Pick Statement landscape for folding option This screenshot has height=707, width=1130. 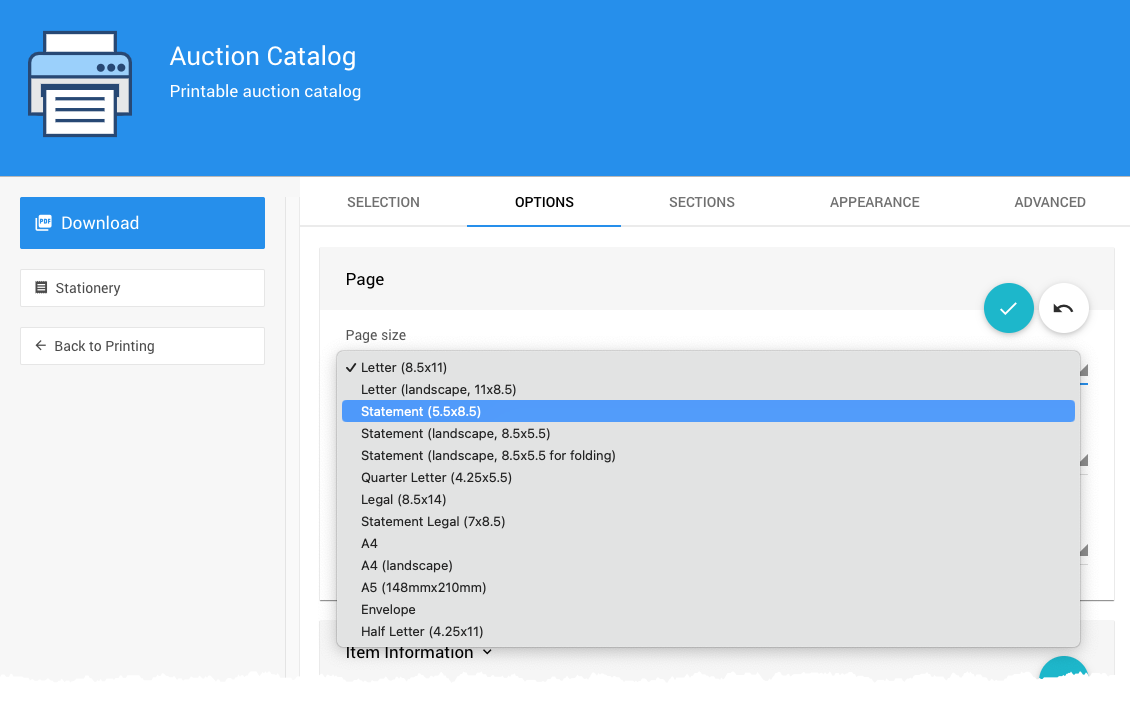point(488,455)
